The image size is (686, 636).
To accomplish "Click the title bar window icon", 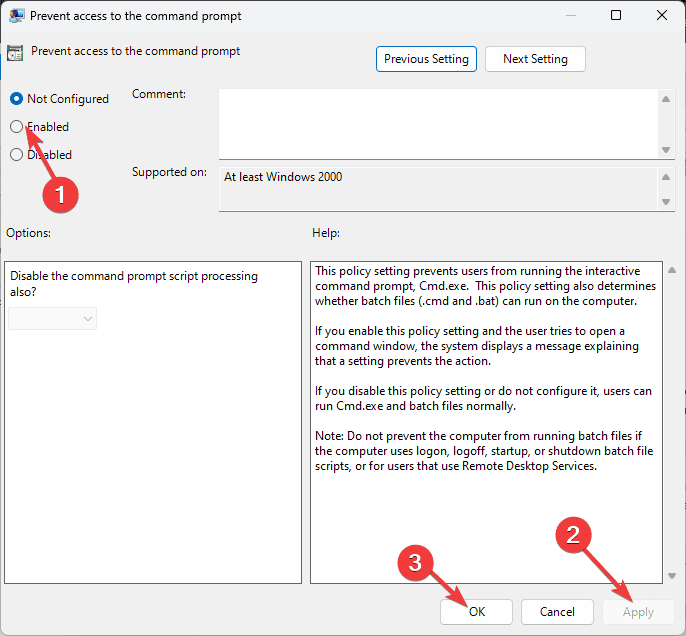I will (x=17, y=16).
